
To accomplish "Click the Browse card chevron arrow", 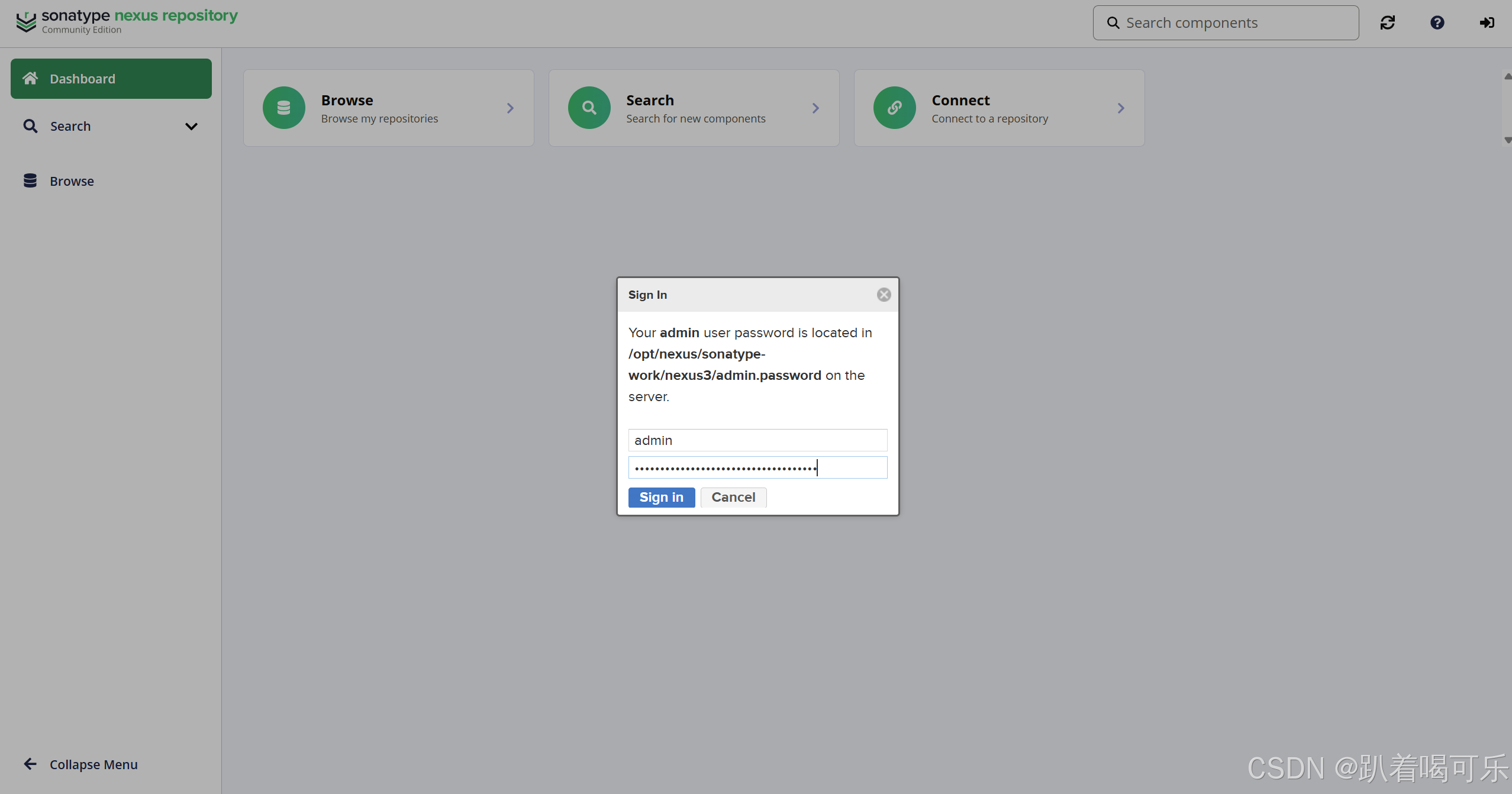I will [x=510, y=108].
